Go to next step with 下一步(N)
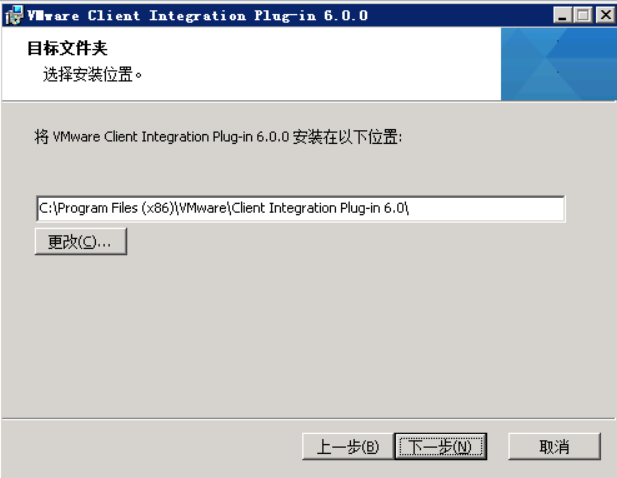617x478 pixels. pyautogui.click(x=440, y=447)
